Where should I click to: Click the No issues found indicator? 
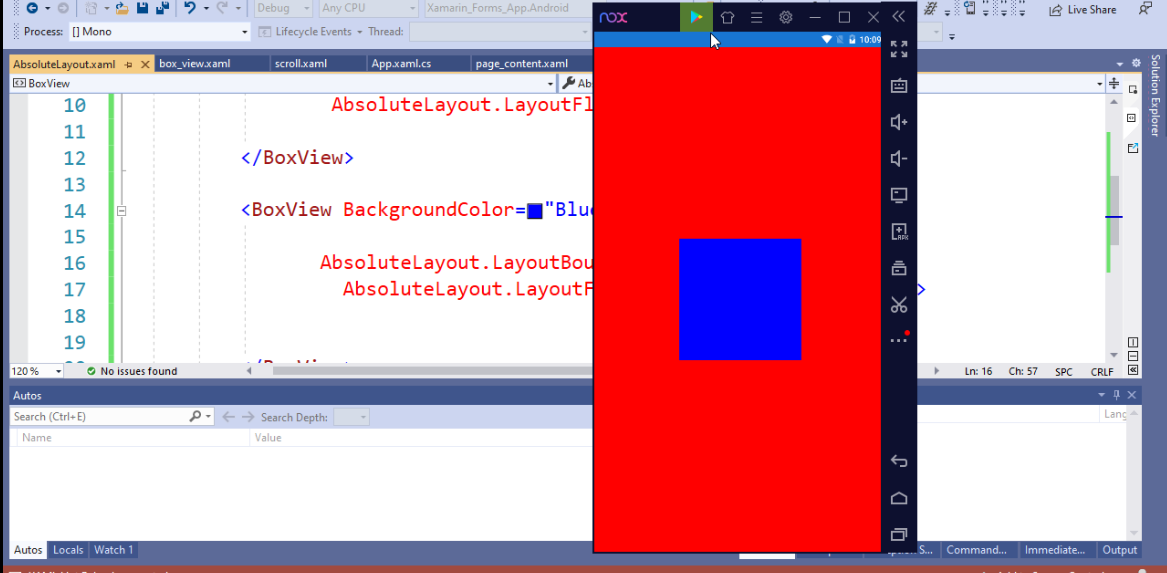click(132, 371)
